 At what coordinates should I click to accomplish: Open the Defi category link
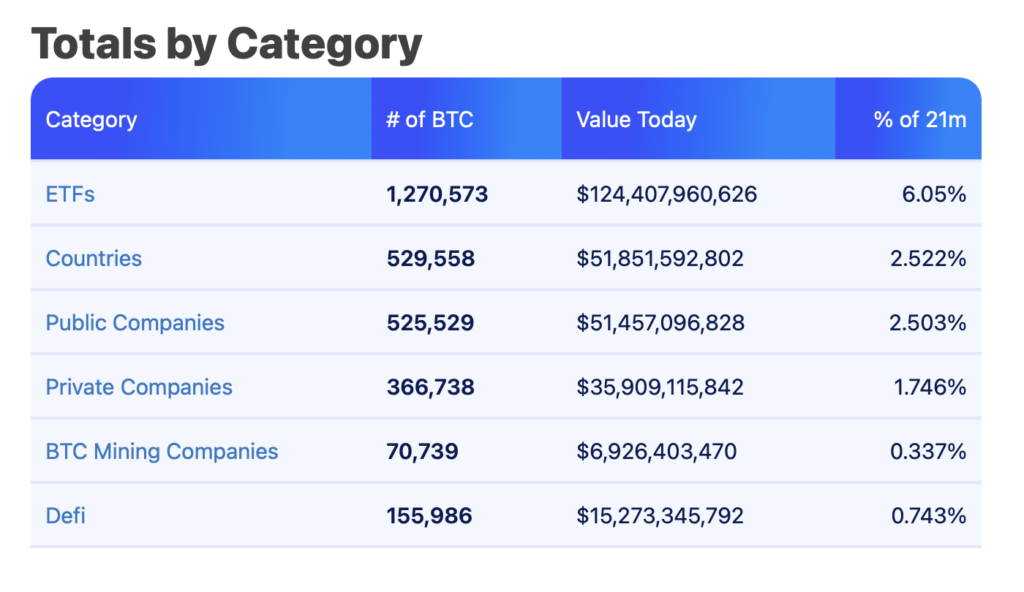coord(66,516)
